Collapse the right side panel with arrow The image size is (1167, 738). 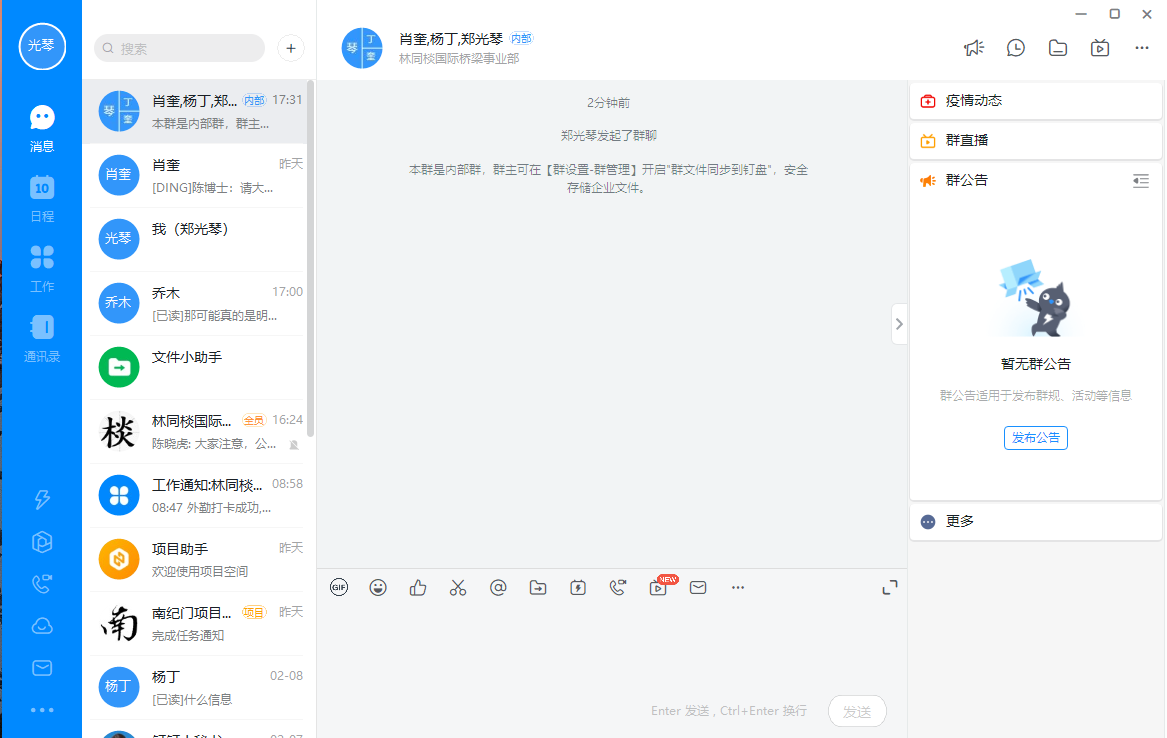pos(899,324)
